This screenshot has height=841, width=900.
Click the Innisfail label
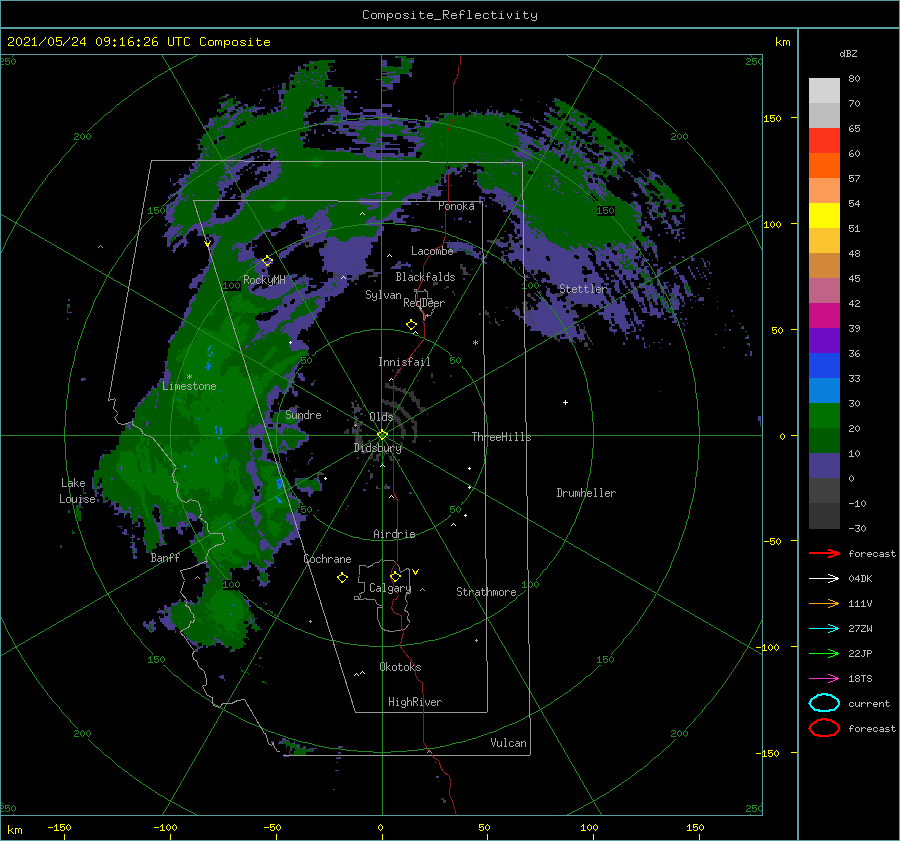pos(404,362)
